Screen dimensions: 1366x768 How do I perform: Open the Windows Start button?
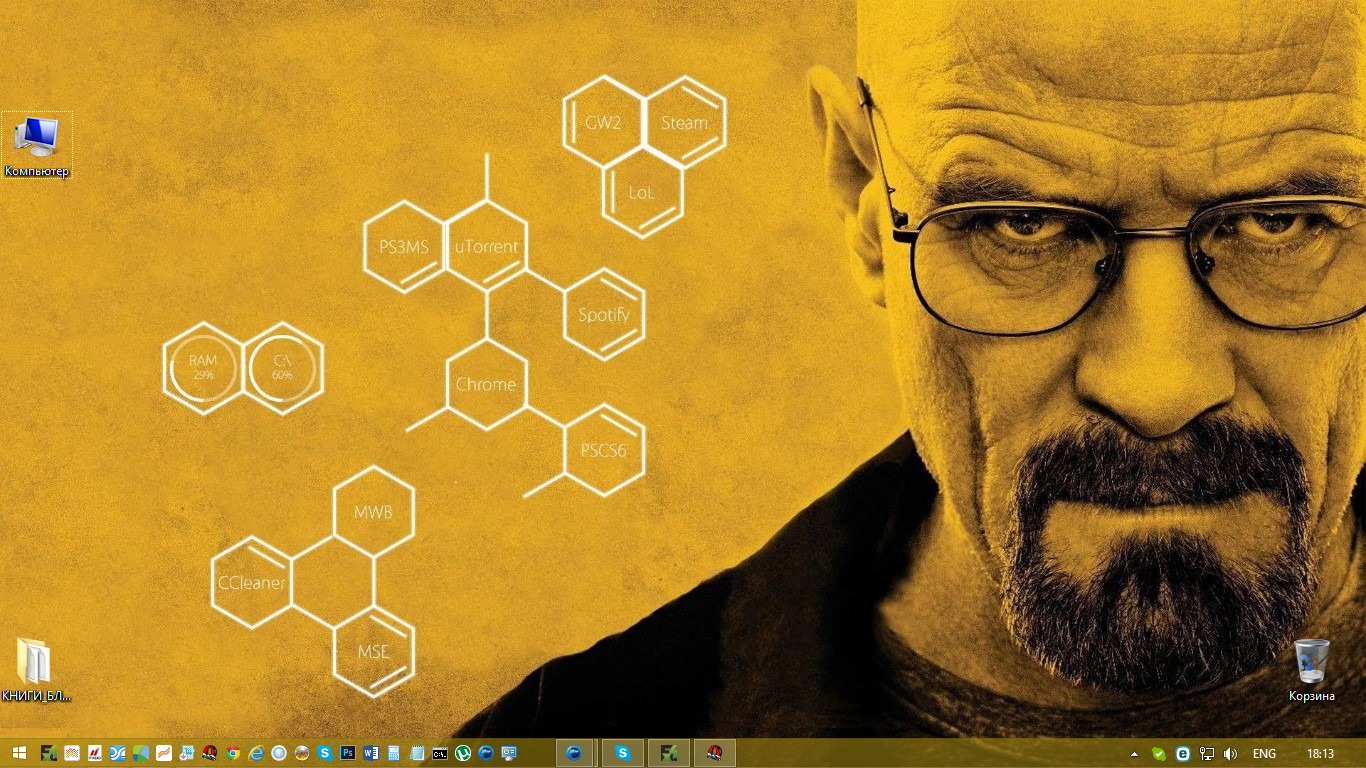19,753
